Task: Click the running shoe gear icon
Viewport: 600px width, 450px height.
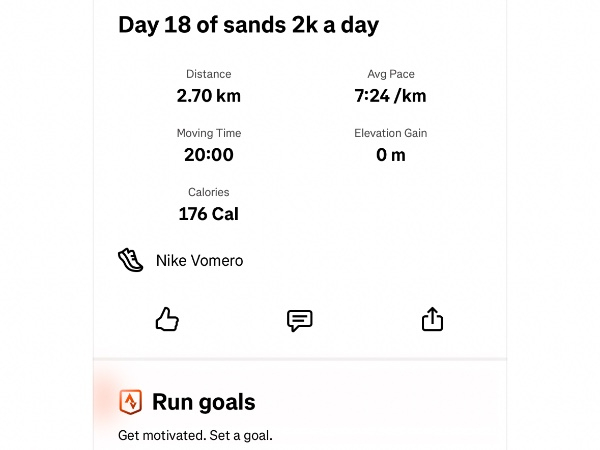Action: tap(131, 261)
